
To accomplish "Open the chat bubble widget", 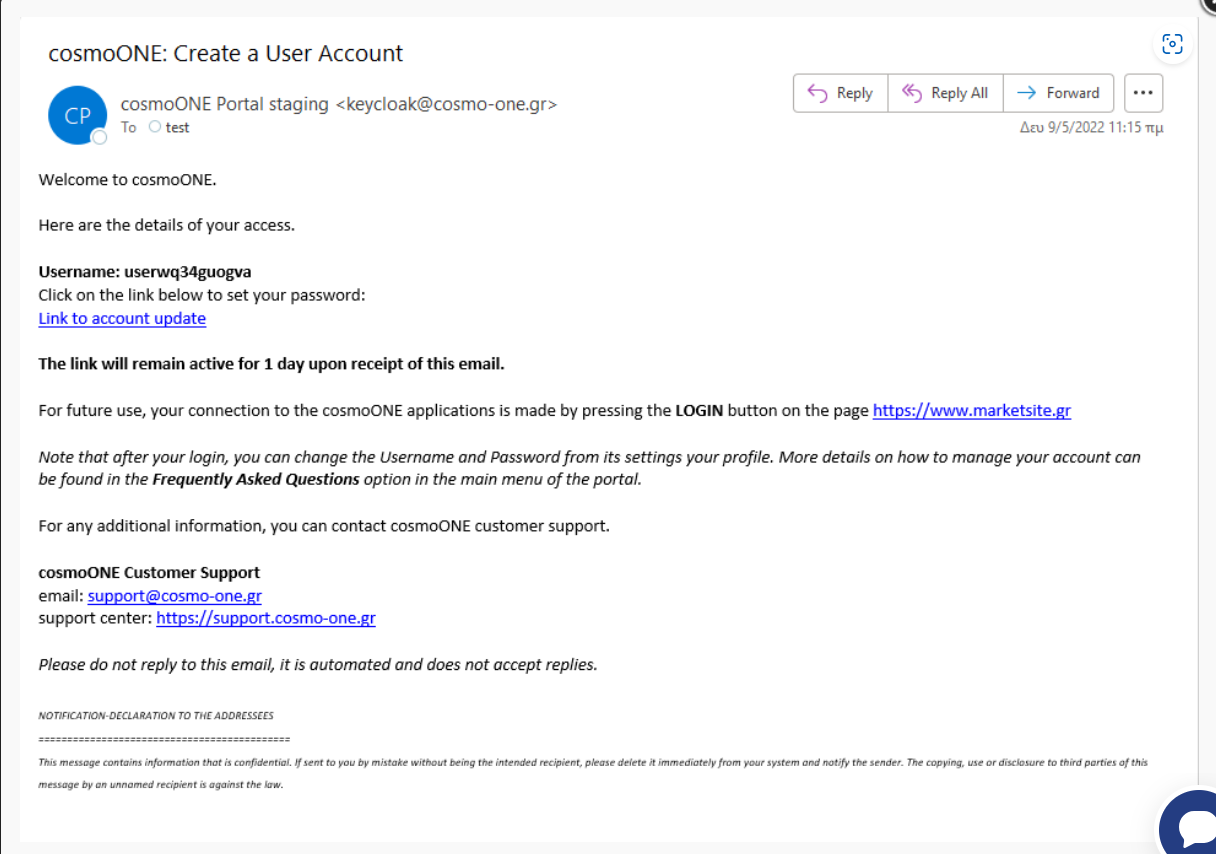I will [1194, 825].
